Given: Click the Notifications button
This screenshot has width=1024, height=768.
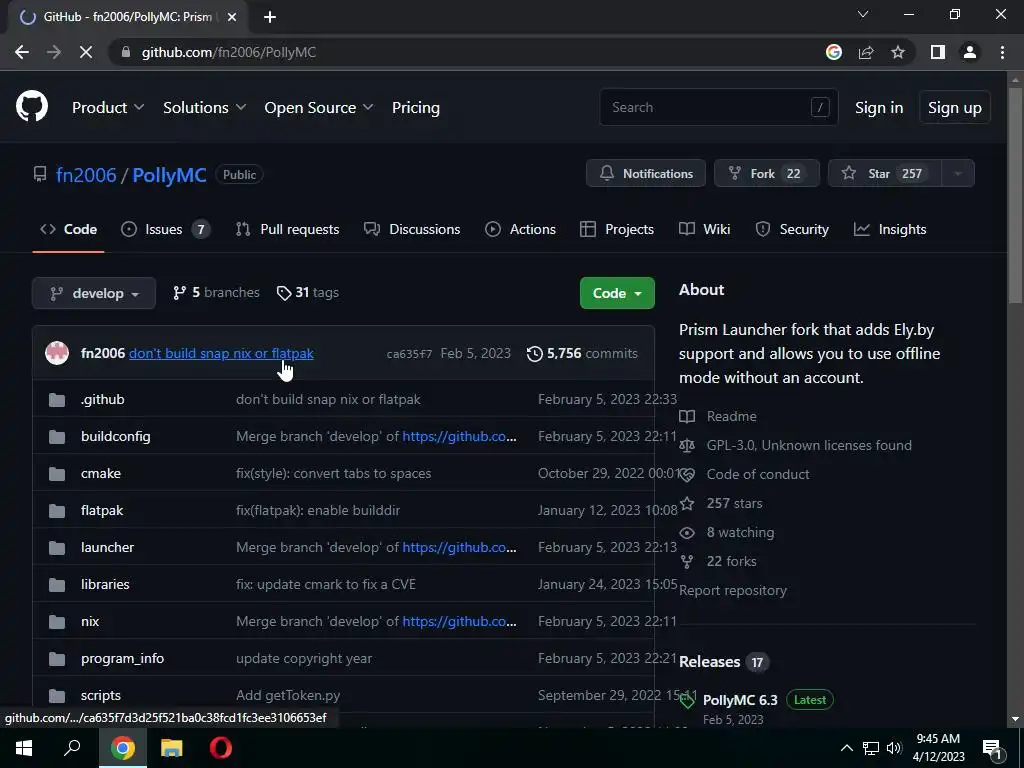Looking at the screenshot, I should [646, 174].
